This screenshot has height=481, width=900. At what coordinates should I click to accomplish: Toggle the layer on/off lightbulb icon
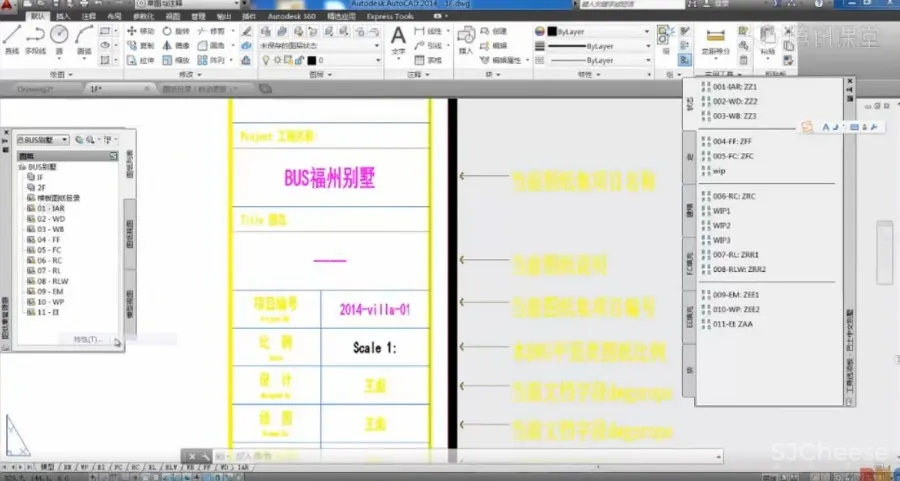(264, 60)
